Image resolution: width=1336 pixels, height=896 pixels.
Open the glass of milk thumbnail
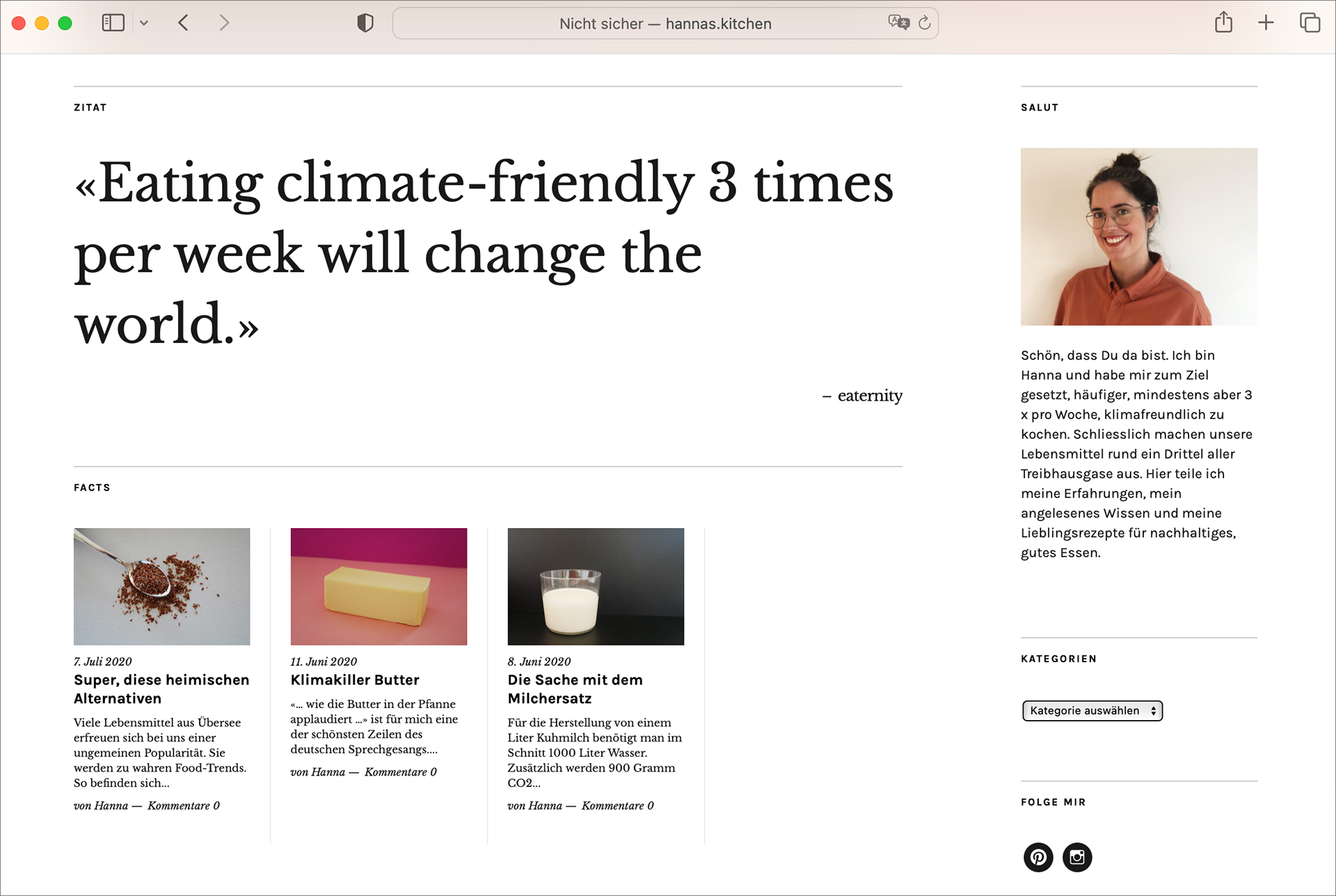pos(596,586)
